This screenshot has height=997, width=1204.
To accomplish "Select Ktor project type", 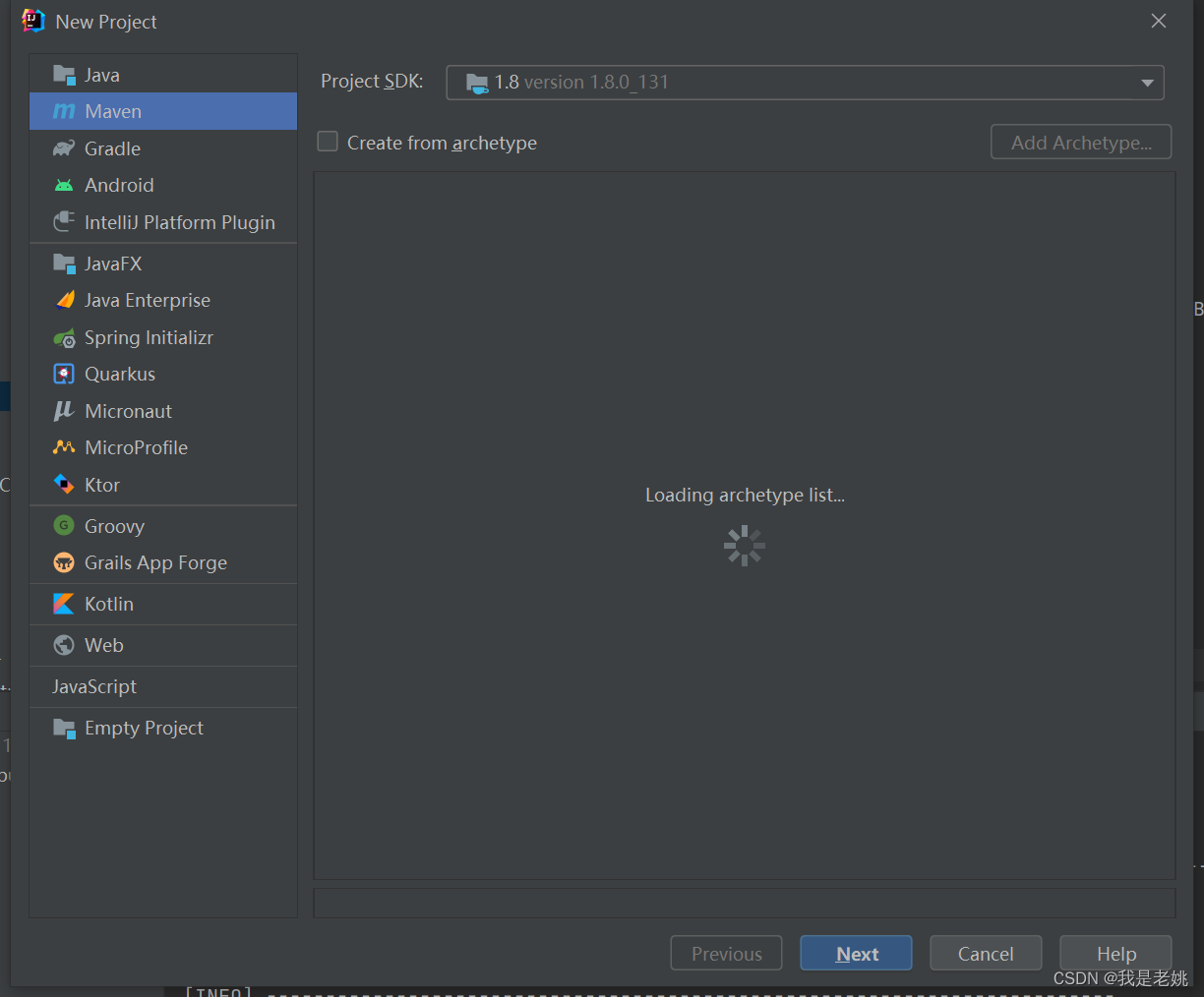I will (163, 485).
